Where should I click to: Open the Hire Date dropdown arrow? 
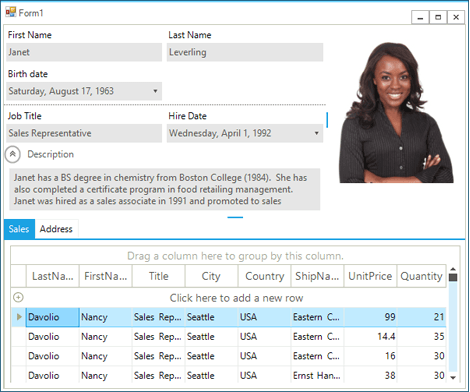click(x=316, y=133)
